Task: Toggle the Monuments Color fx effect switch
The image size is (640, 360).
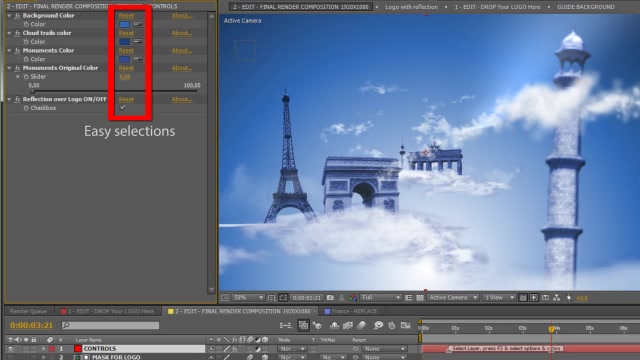Action: (x=18, y=51)
